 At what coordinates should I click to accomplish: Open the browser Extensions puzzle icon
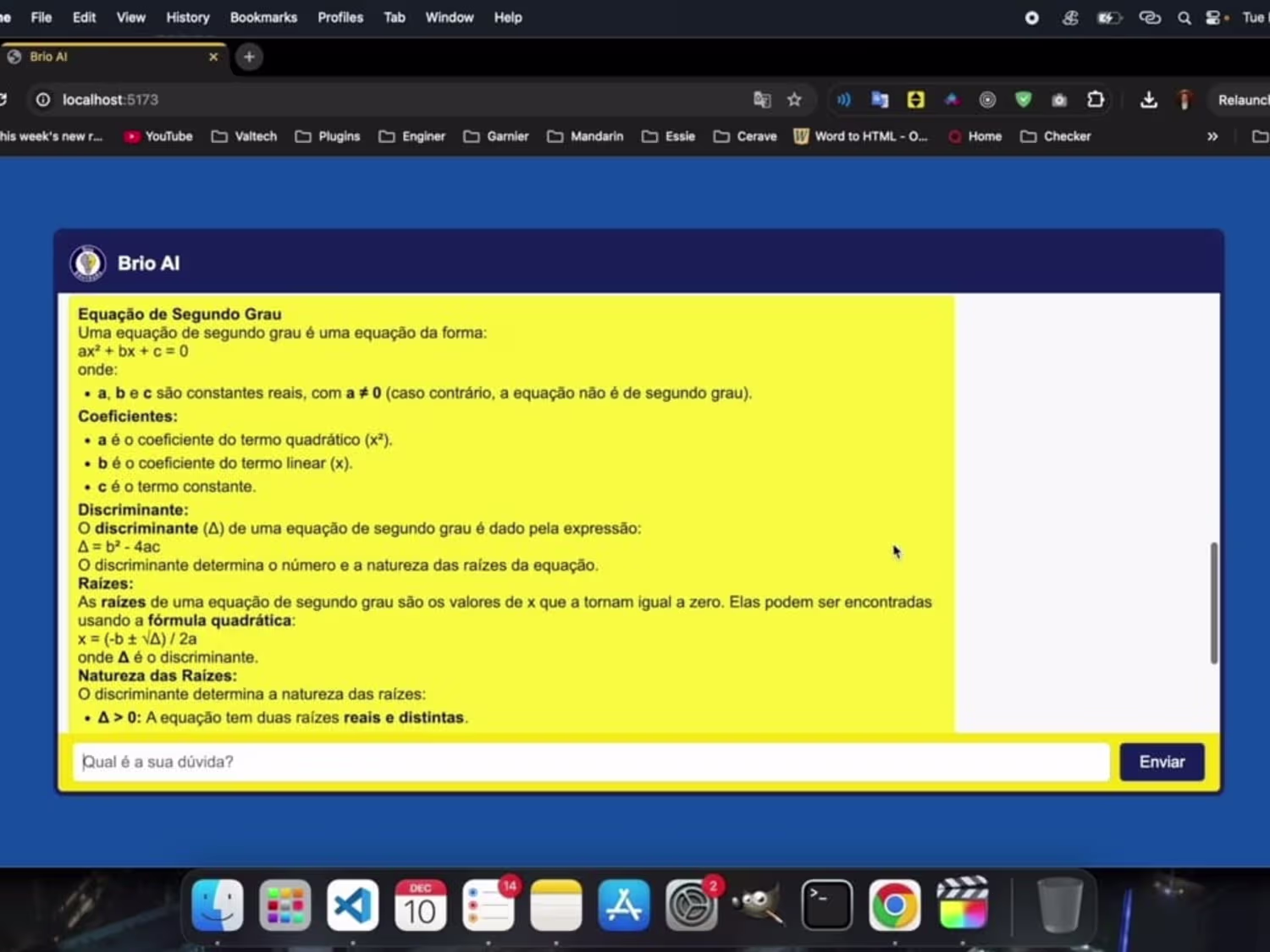[x=1096, y=100]
